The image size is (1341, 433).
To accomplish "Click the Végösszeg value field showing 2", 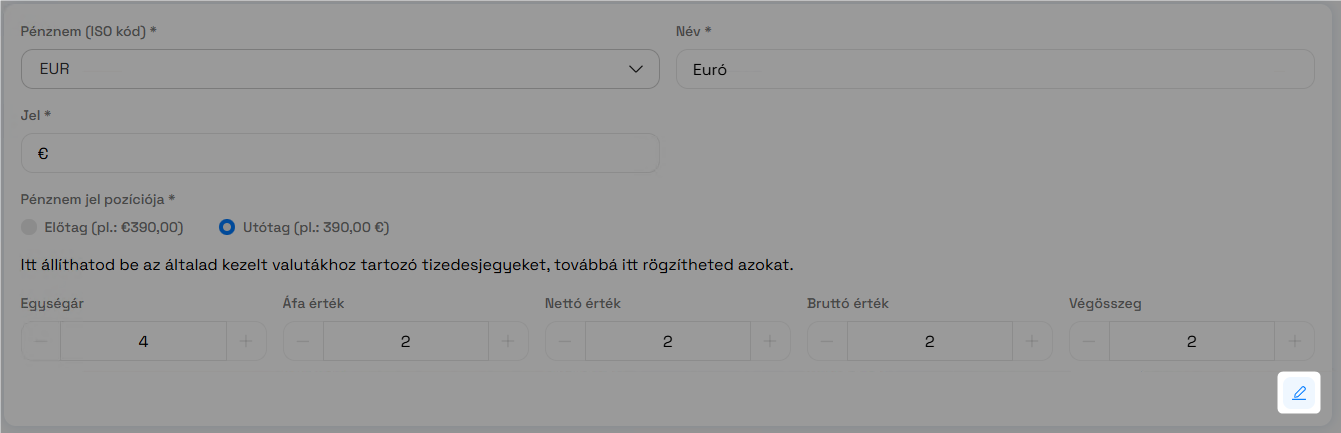I will pyautogui.click(x=1191, y=341).
